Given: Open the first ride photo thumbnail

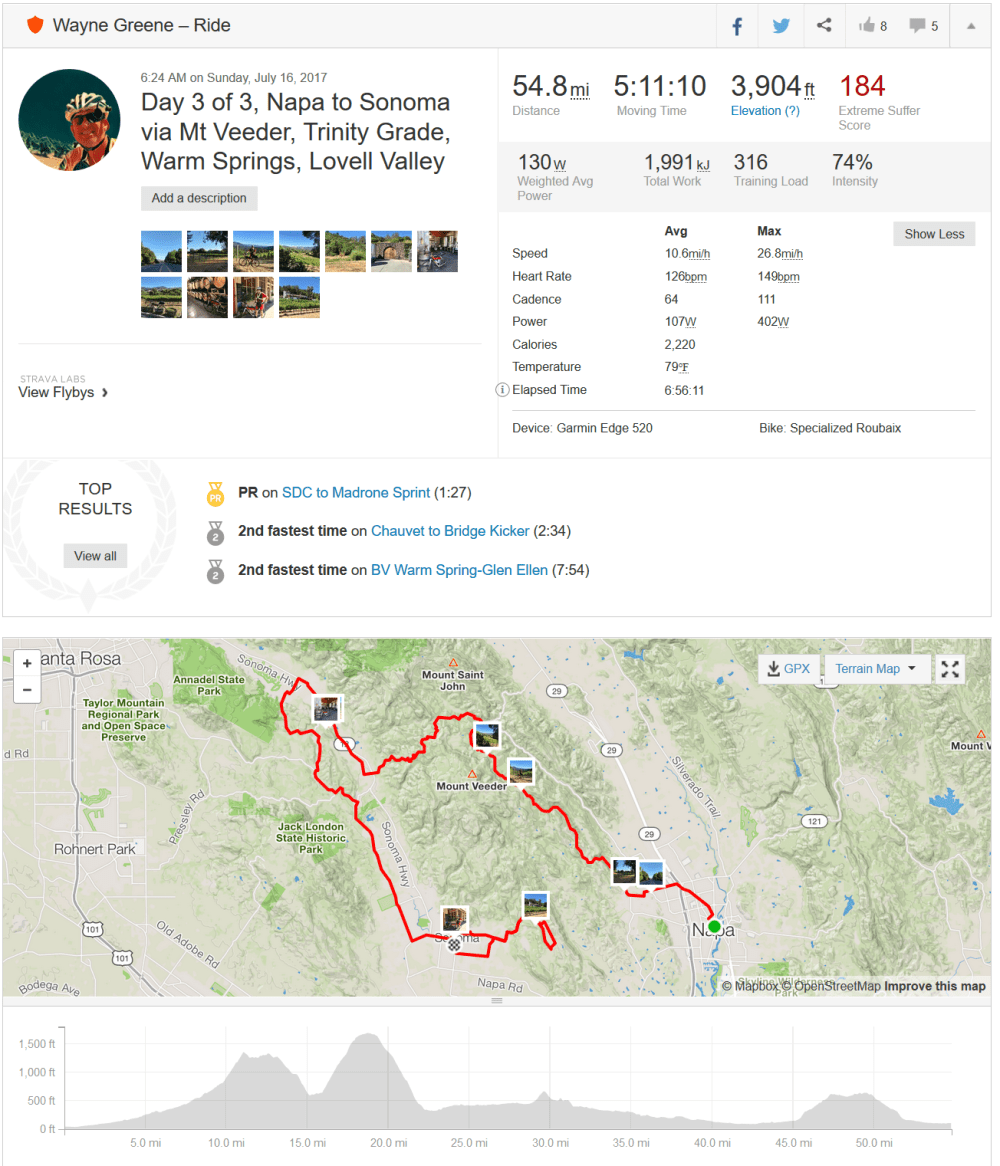Looking at the screenshot, I should click(161, 252).
